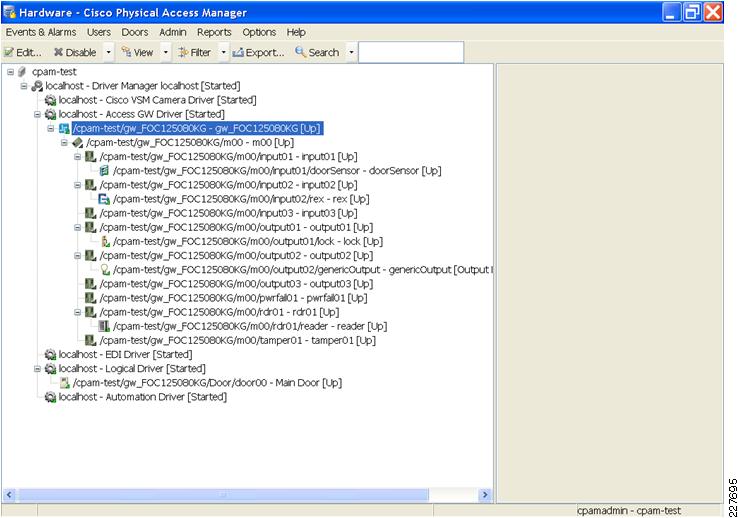Click the Export... toolbar button
The image size is (738, 518).
click(x=259, y=52)
